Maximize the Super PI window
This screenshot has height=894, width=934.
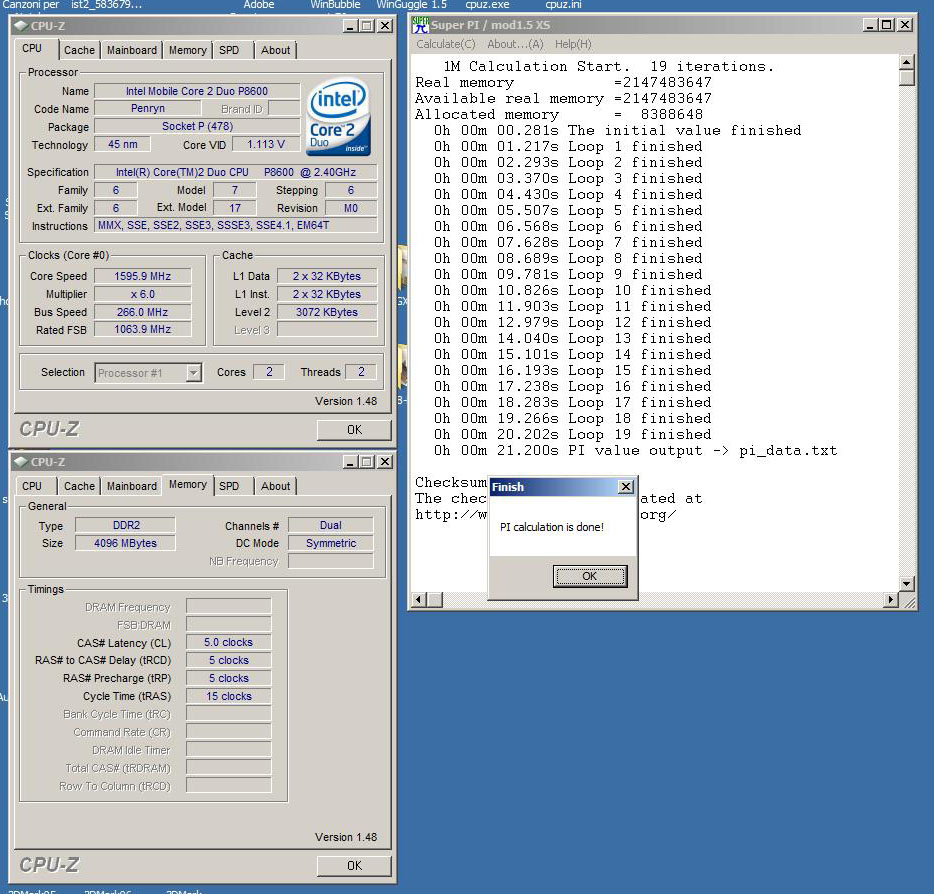(x=887, y=26)
